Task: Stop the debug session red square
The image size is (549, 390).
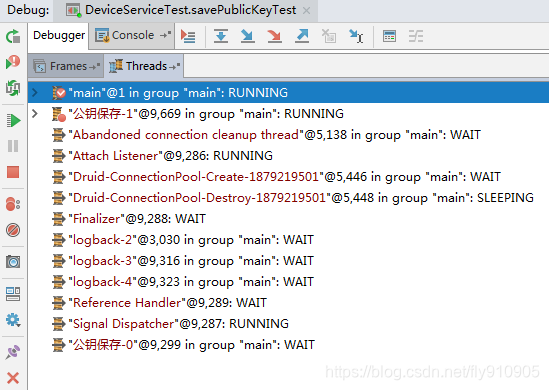Action: pyautogui.click(x=13, y=172)
